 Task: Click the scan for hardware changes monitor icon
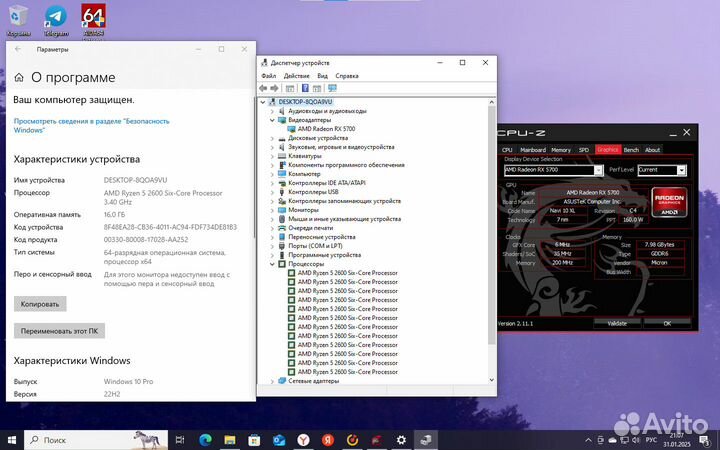(332, 88)
